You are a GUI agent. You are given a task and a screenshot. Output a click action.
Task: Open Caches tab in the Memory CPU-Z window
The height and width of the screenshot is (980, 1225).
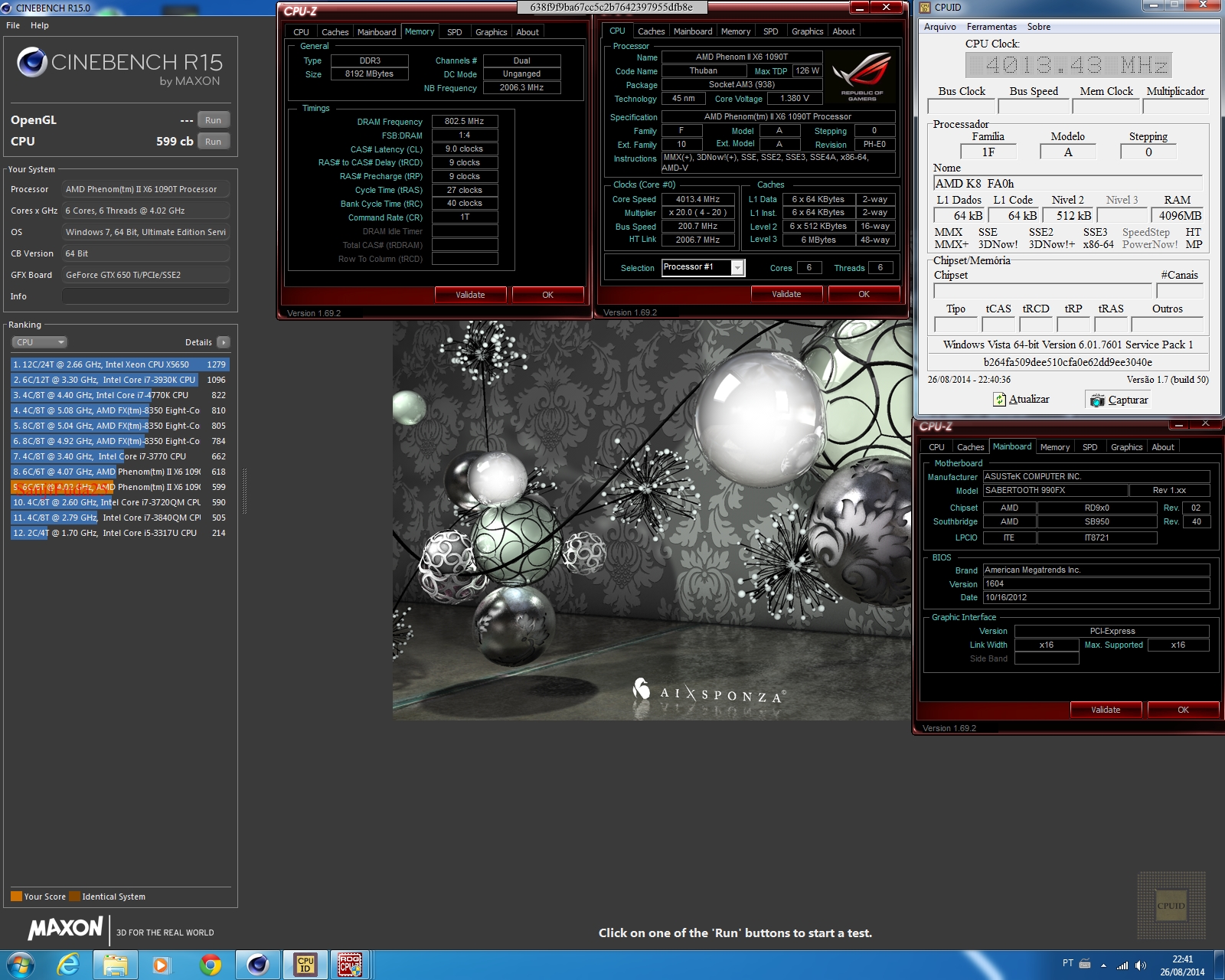[335, 32]
